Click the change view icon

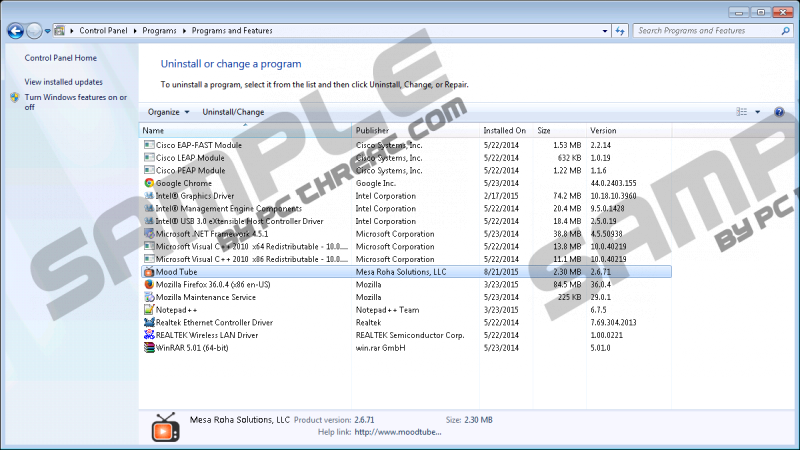pyautogui.click(x=742, y=112)
